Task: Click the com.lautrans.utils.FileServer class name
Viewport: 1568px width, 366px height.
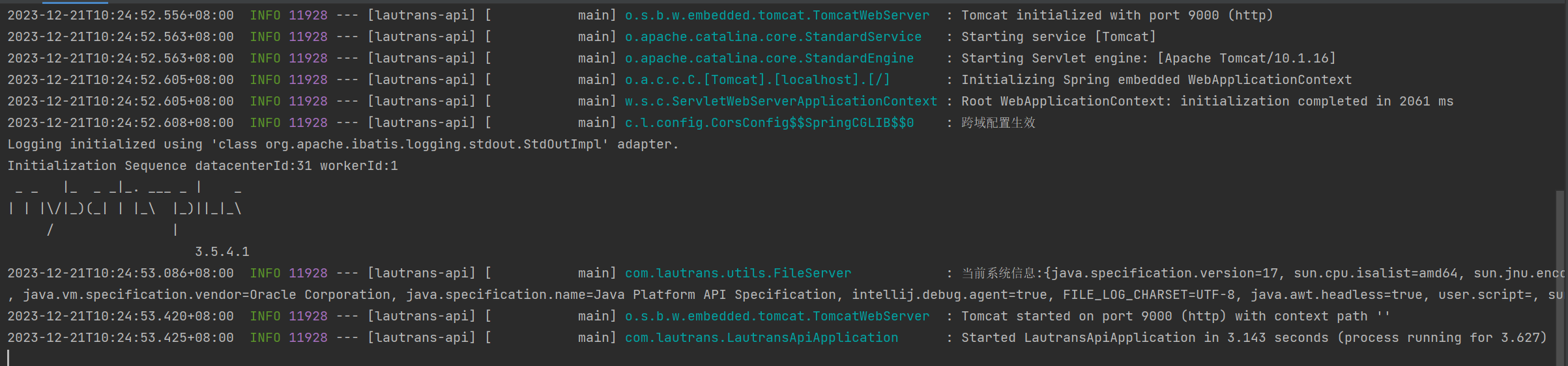Action: coord(738,273)
